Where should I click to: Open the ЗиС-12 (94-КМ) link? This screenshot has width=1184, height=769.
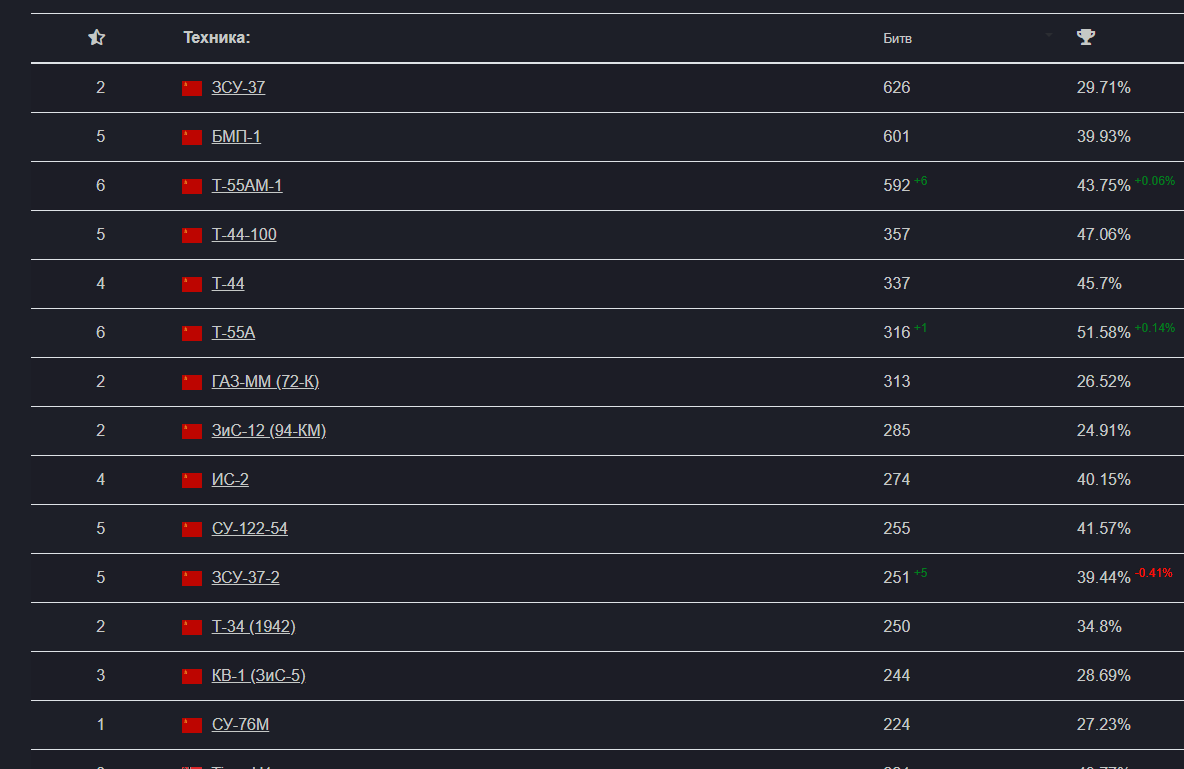(x=269, y=431)
